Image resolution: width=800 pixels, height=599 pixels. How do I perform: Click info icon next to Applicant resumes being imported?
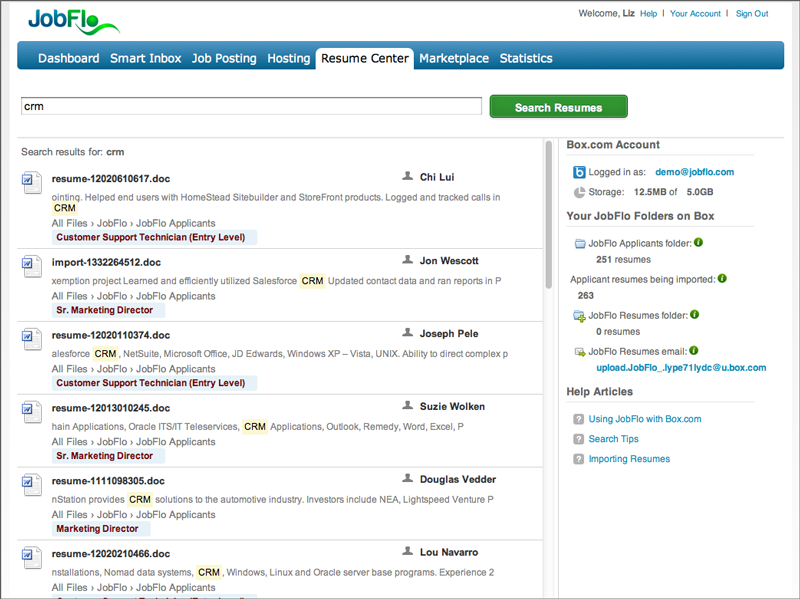click(722, 279)
